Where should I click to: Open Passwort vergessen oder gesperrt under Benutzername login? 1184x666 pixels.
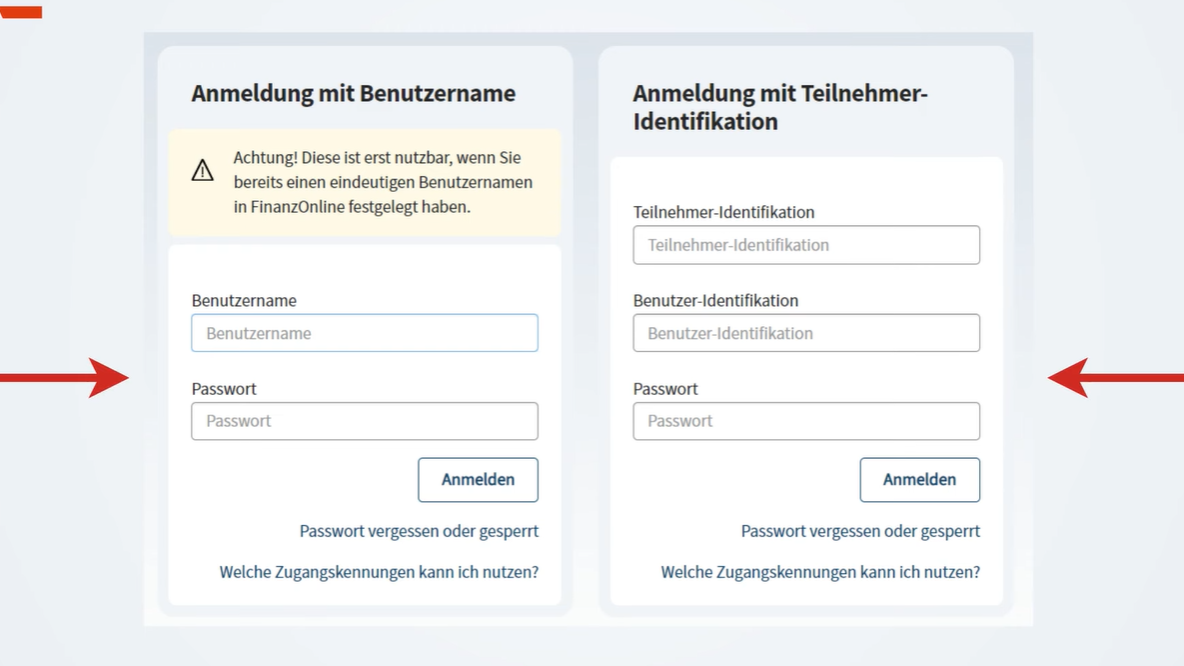[x=418, y=531]
